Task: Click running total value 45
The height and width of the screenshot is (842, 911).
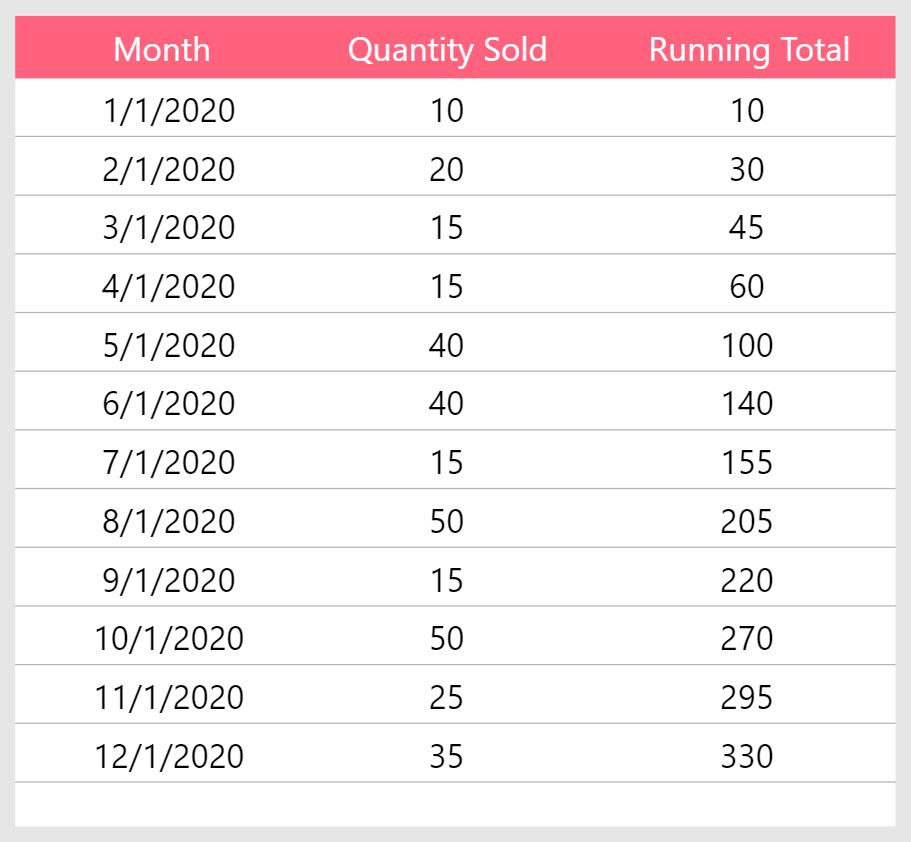Action: 747,227
